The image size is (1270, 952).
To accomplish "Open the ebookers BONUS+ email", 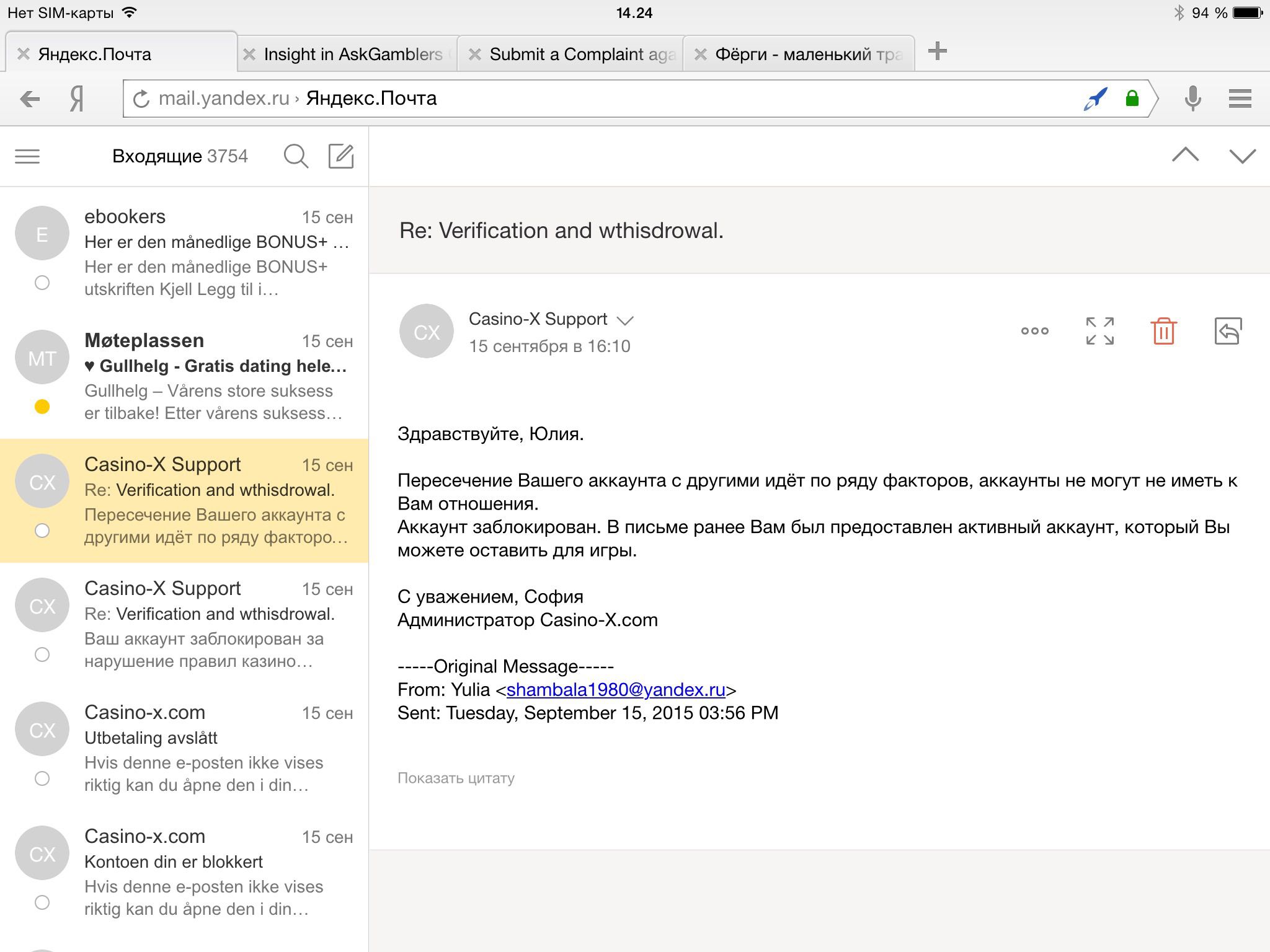I will click(184, 253).
